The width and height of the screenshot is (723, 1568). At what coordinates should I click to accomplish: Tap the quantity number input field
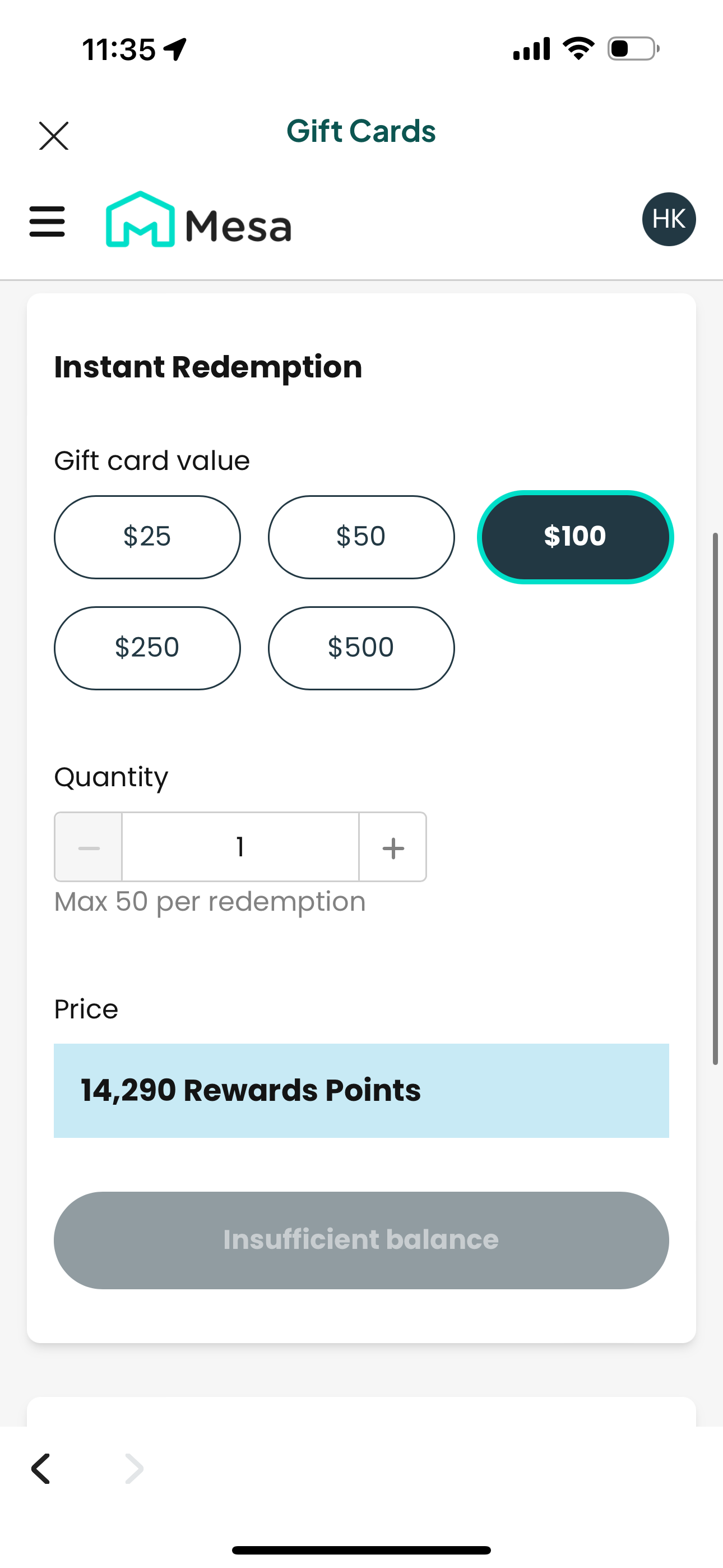pos(240,847)
